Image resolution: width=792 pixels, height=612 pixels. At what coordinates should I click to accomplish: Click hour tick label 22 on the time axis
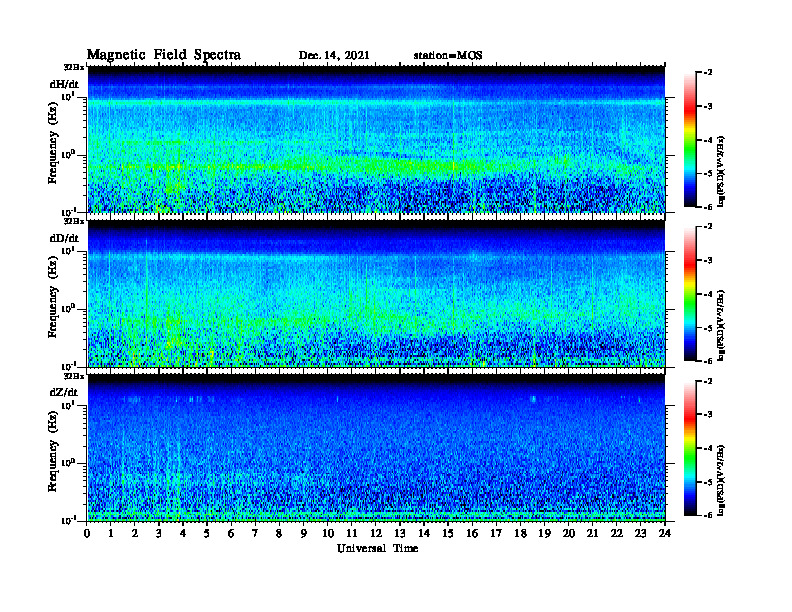(616, 534)
